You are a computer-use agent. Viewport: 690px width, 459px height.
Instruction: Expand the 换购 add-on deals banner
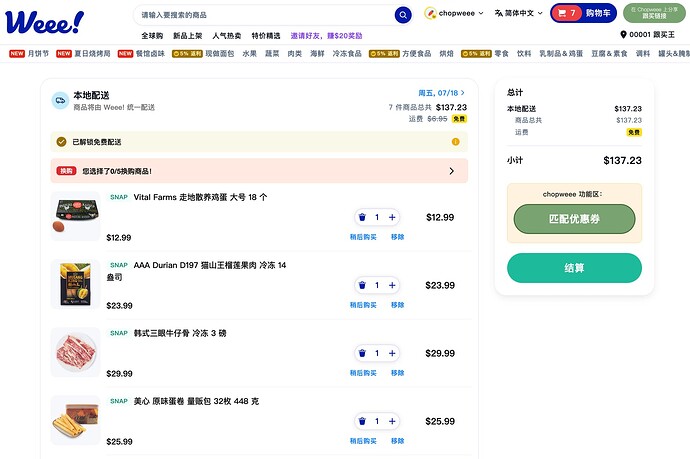259,171
